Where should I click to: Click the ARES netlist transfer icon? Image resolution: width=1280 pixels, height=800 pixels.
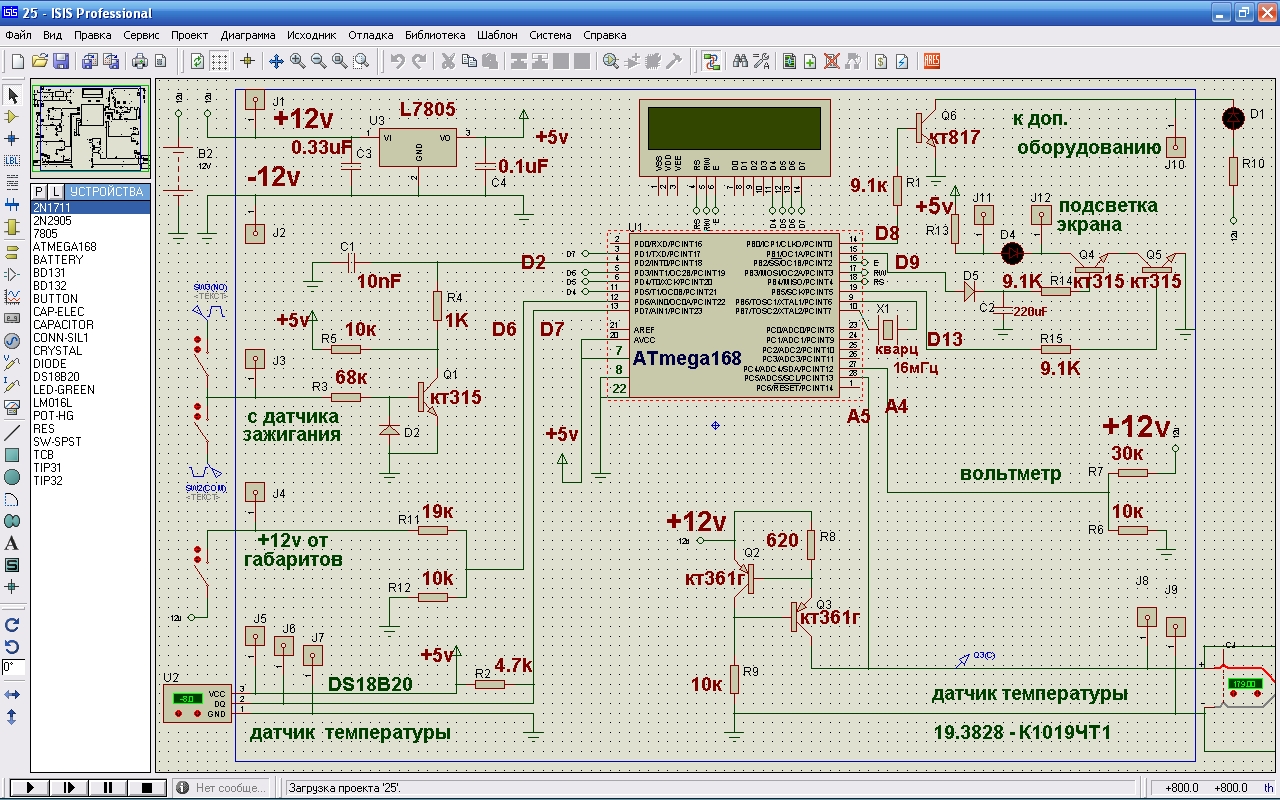click(931, 61)
